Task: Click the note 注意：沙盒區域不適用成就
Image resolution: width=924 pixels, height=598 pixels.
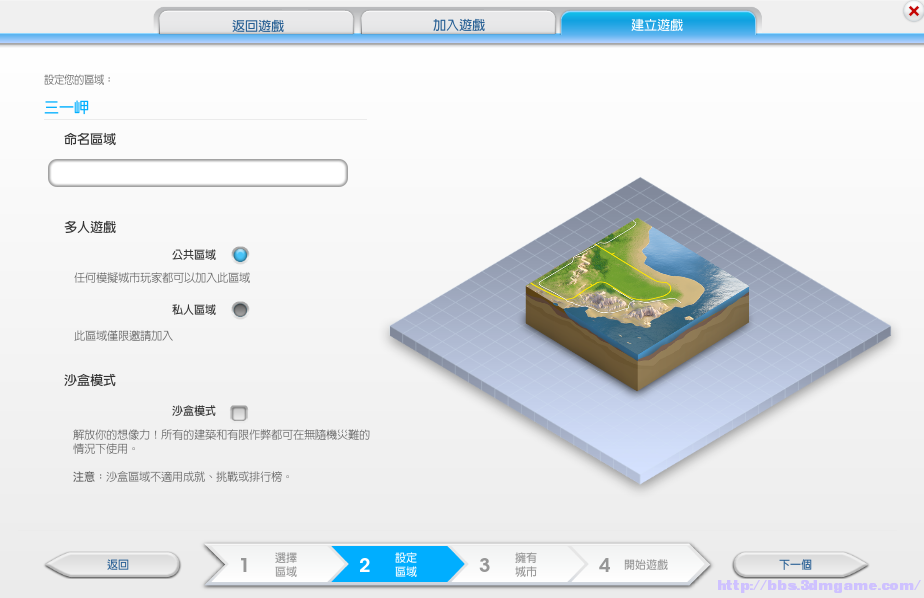Action: click(x=182, y=476)
